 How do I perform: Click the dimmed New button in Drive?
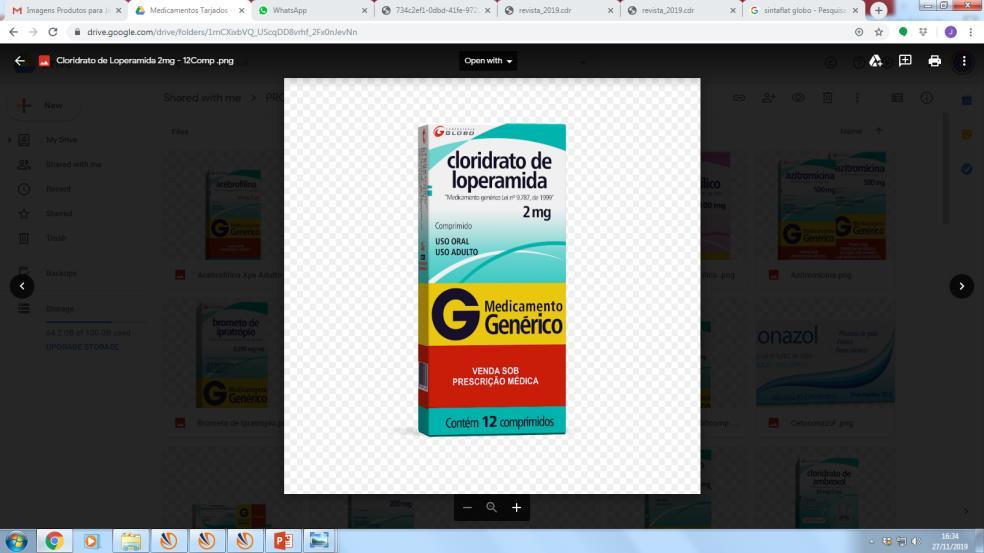click(x=44, y=105)
